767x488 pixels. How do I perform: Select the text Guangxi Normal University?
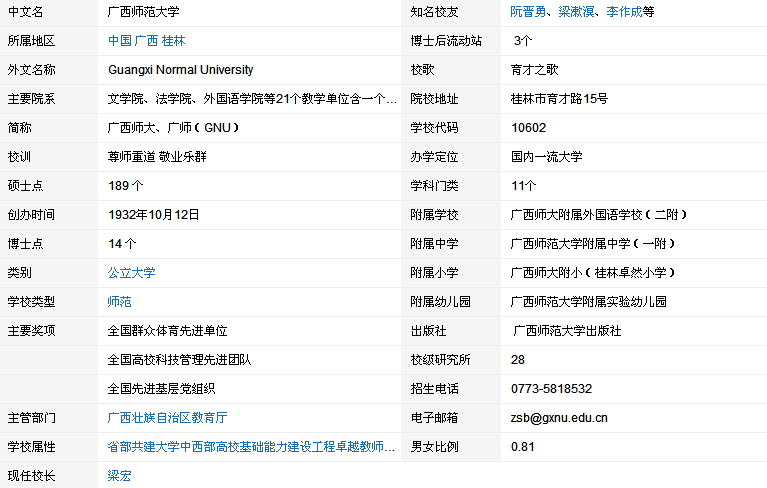coord(180,70)
